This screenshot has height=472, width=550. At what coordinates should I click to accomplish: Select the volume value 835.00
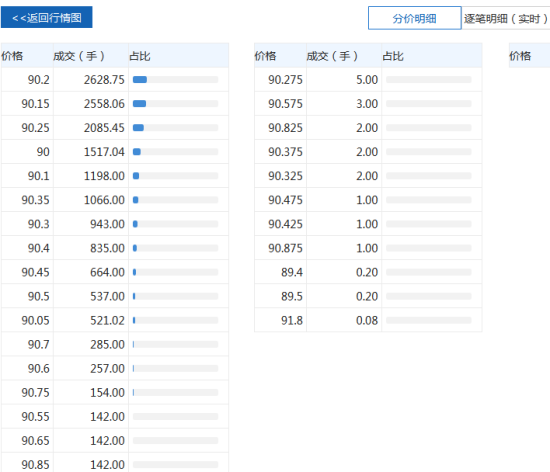pos(107,248)
